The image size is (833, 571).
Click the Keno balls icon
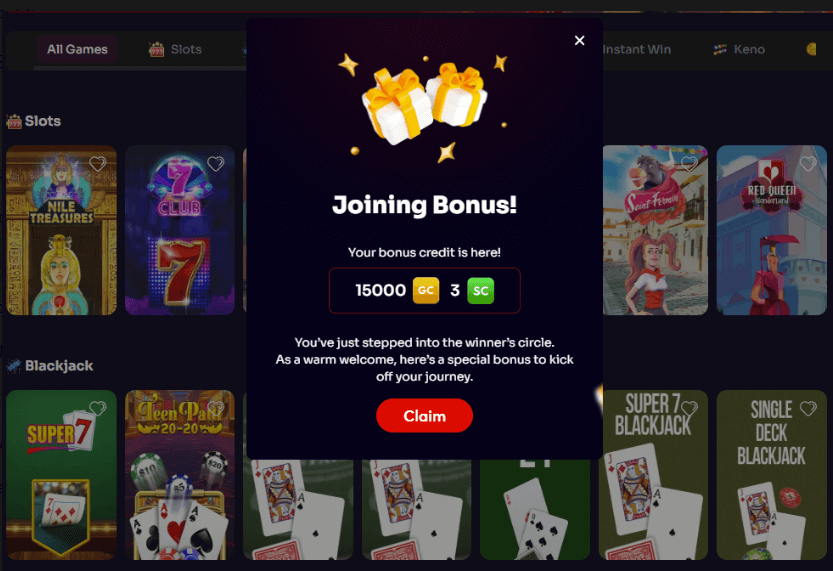point(720,49)
